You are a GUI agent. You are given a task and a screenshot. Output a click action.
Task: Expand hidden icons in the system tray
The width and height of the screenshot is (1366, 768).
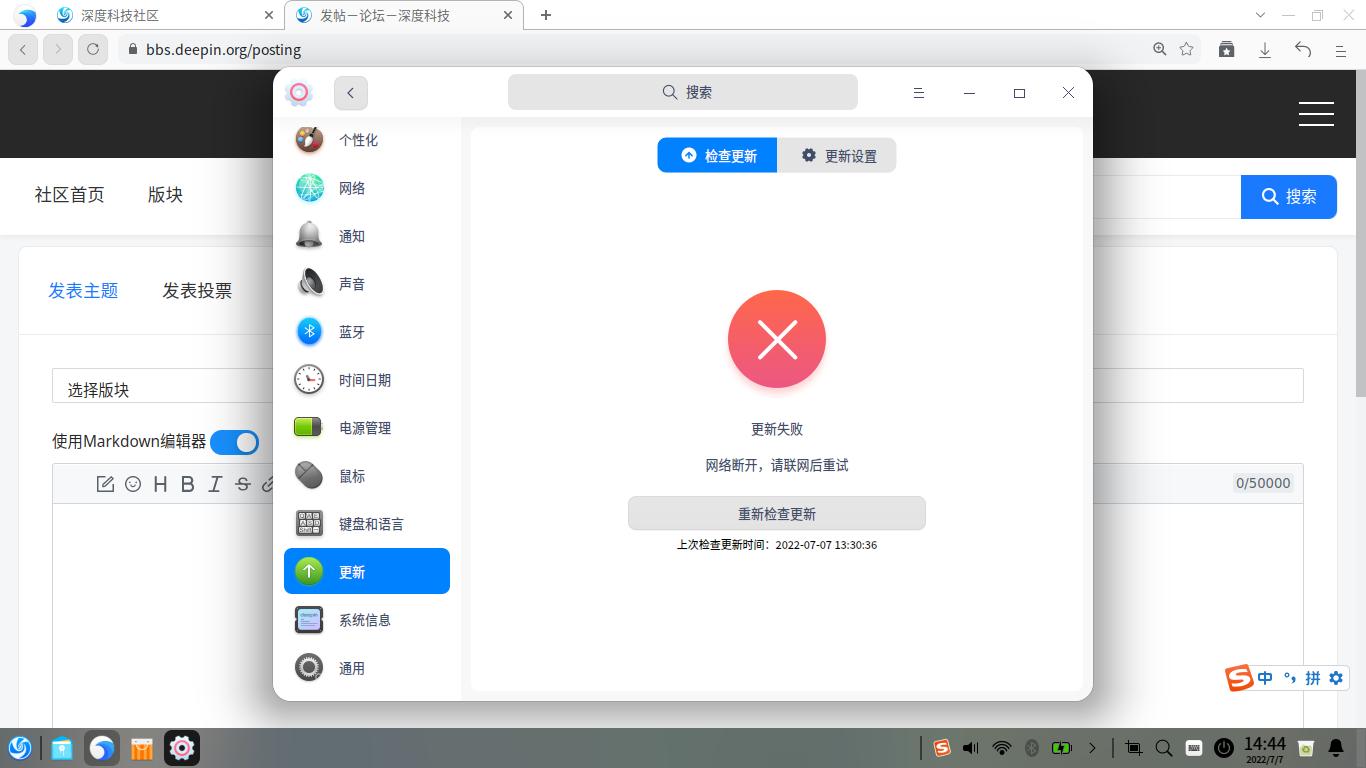[1092, 747]
